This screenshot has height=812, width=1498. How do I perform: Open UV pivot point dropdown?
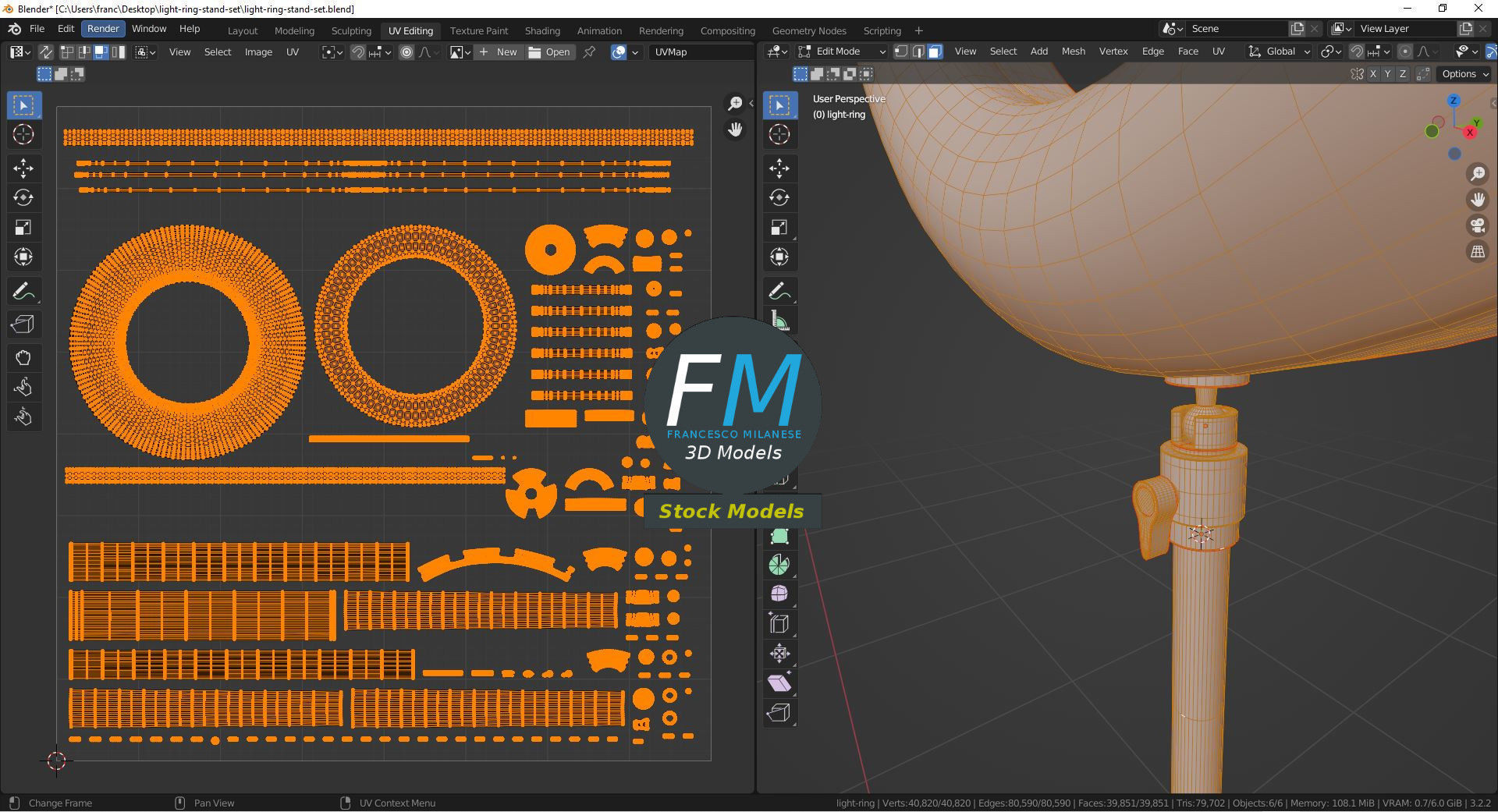coord(332,52)
